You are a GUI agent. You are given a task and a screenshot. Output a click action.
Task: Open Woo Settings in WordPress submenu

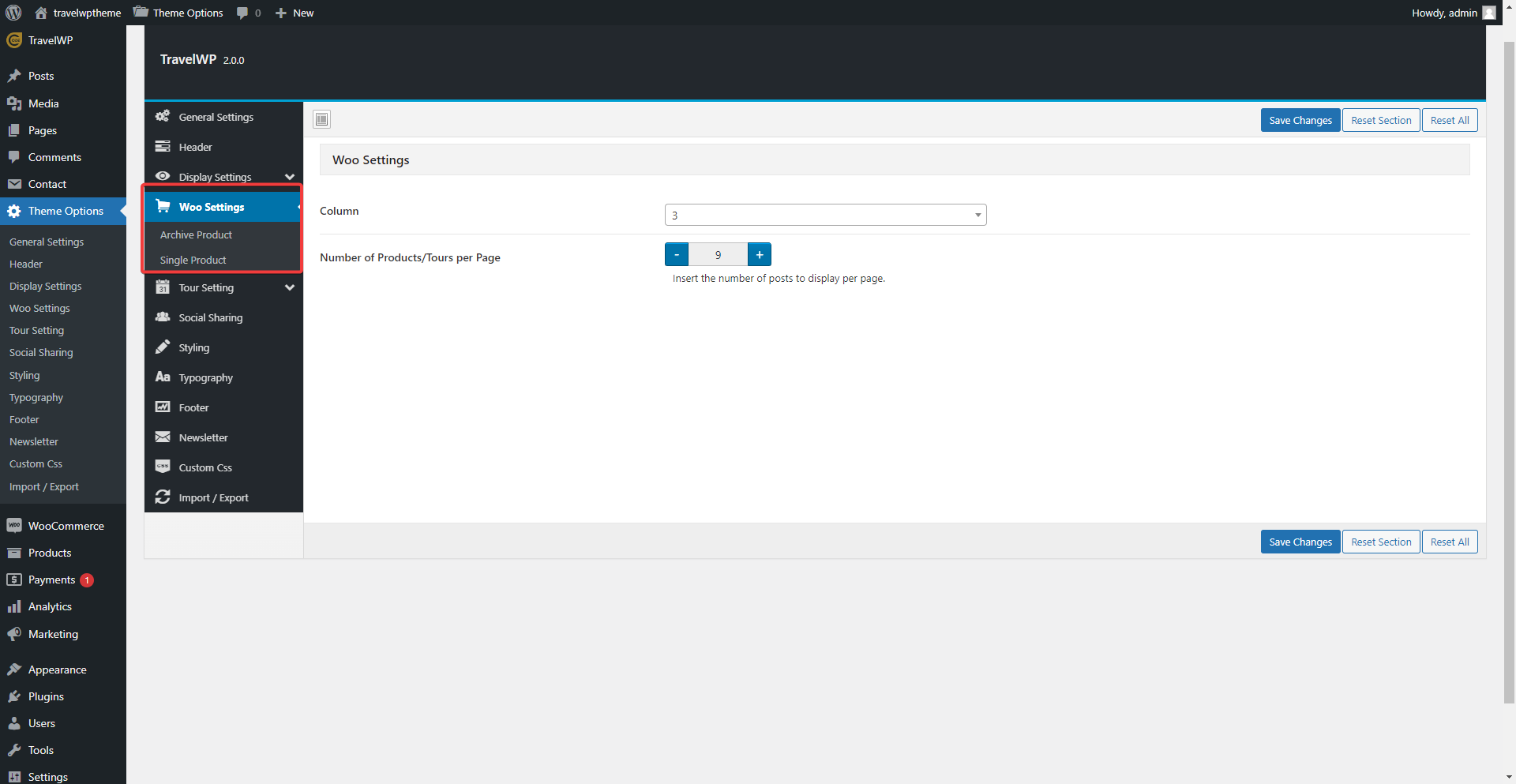point(39,308)
